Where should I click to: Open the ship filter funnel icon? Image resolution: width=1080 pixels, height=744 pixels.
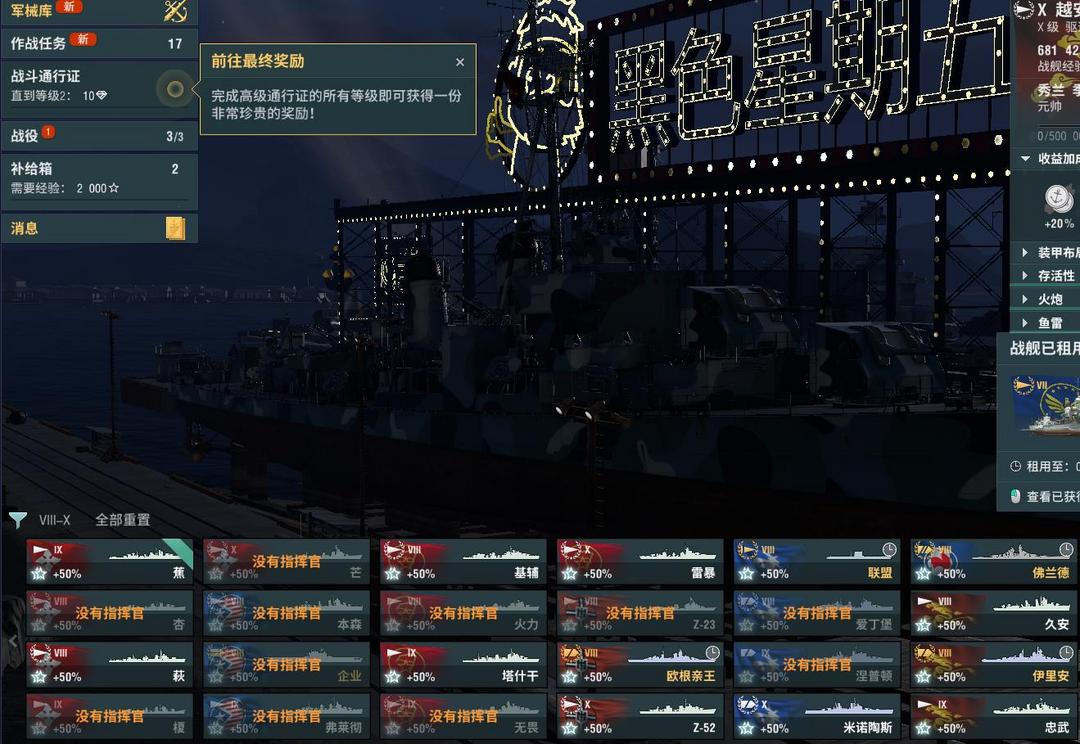(17, 520)
